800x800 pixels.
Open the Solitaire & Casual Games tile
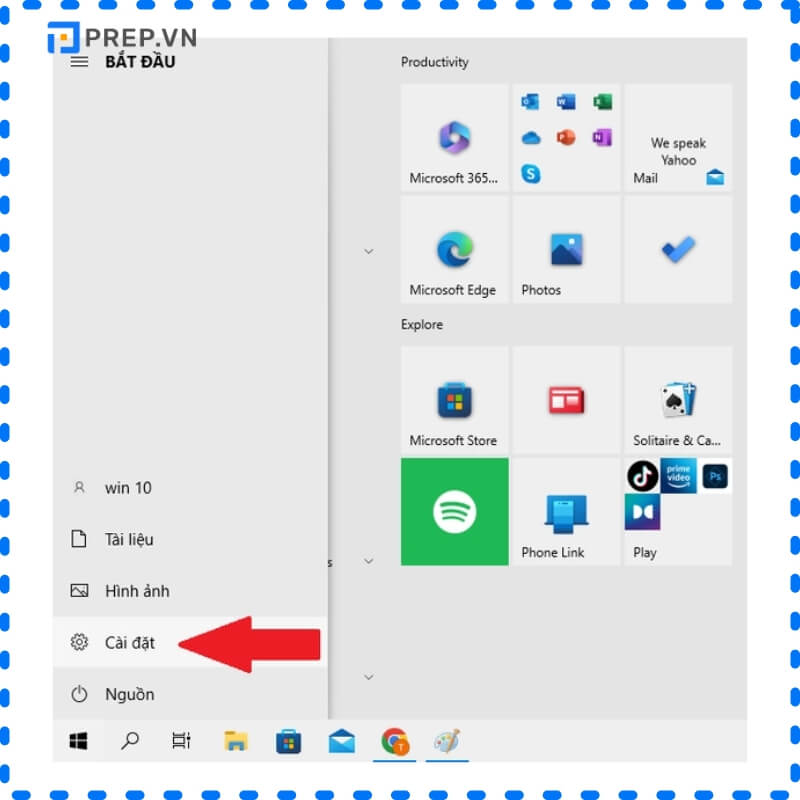[x=678, y=400]
